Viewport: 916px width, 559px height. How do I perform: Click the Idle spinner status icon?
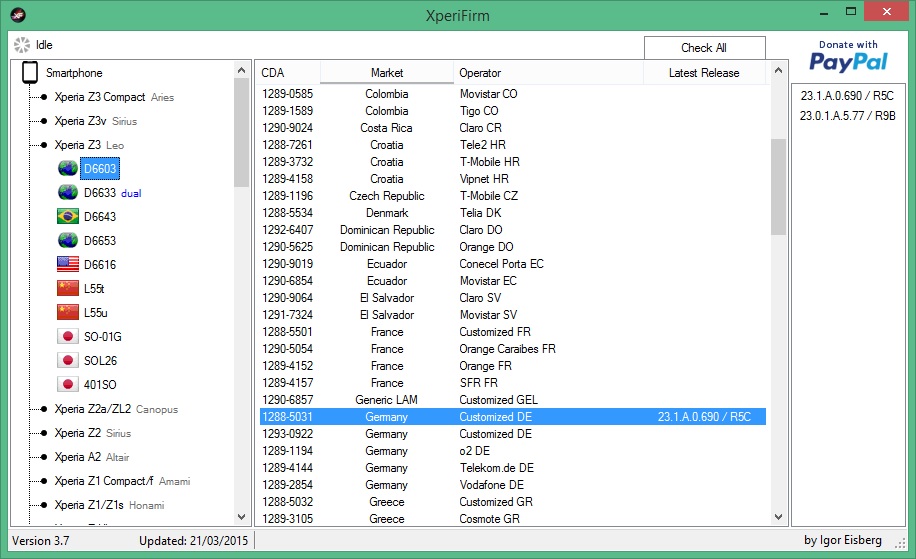(x=22, y=45)
